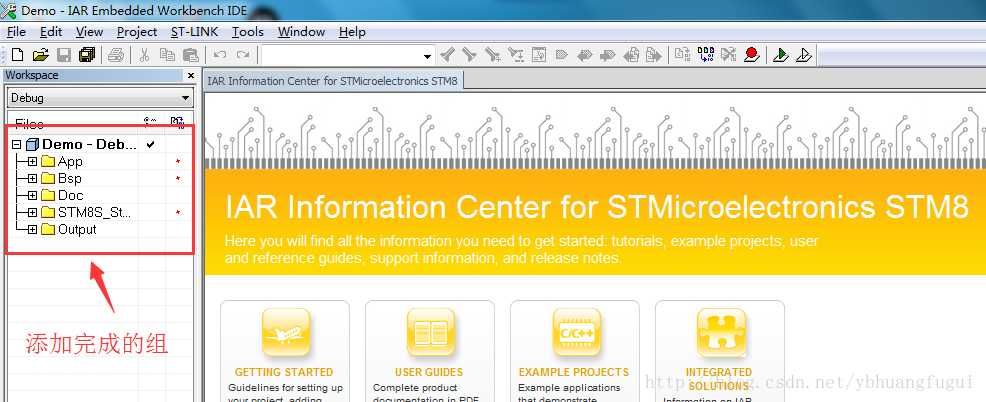Click the Stop Build icon

coord(728,55)
